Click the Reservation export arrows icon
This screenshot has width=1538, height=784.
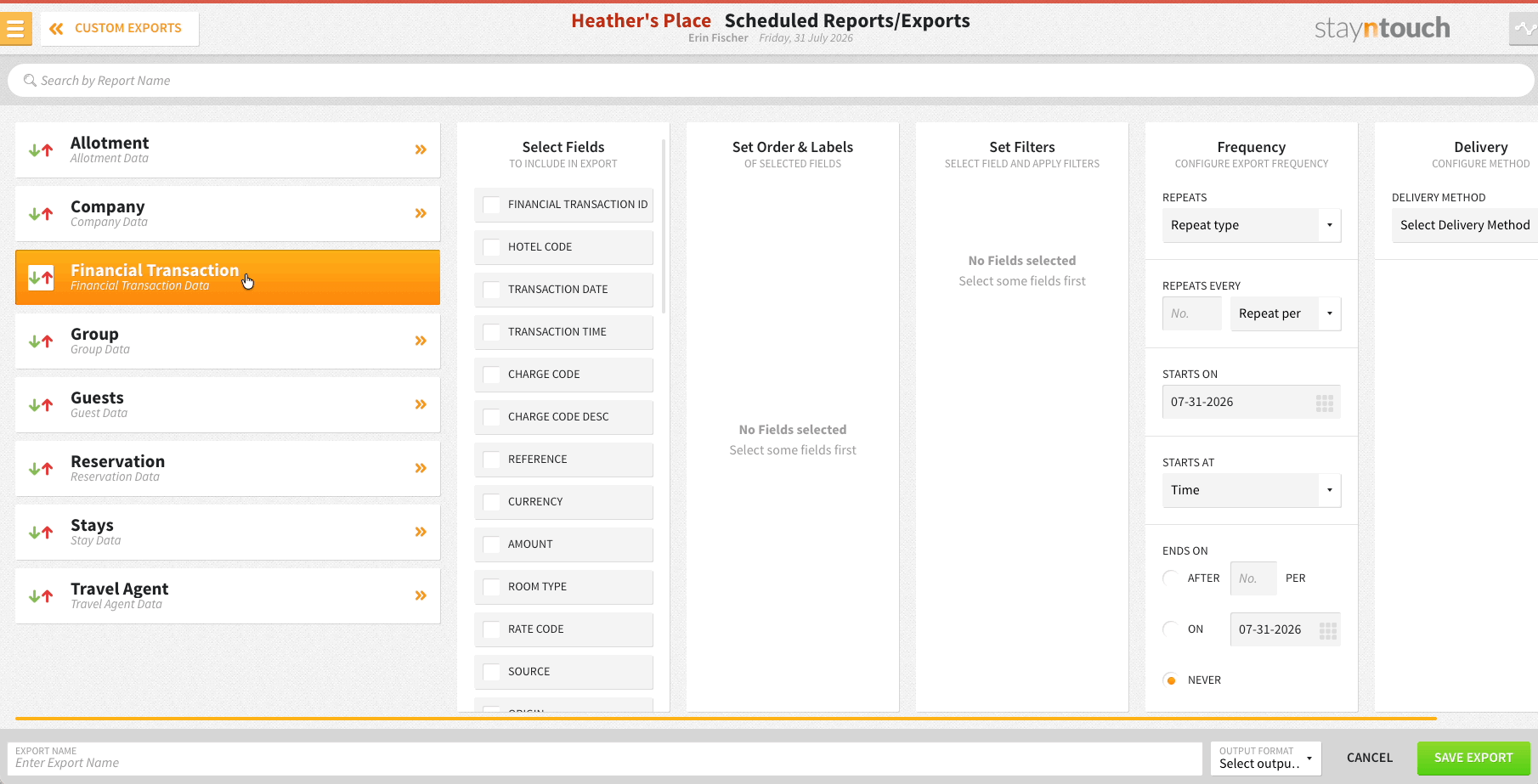tap(41, 469)
